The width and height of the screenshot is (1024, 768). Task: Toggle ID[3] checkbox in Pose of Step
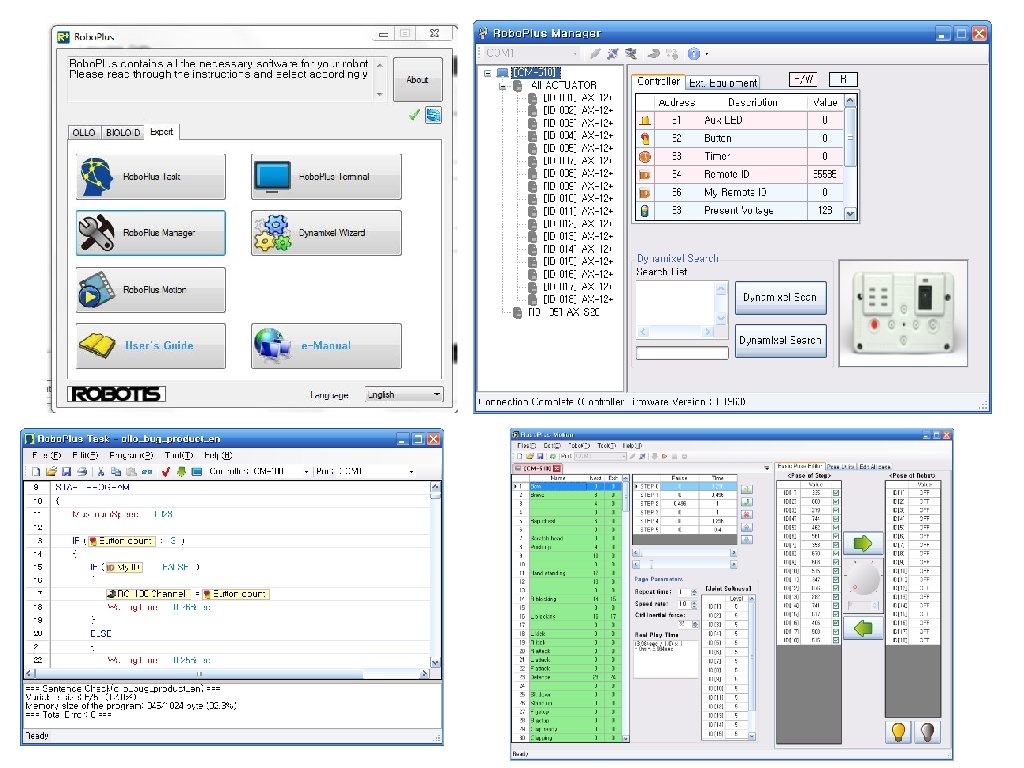(836, 511)
